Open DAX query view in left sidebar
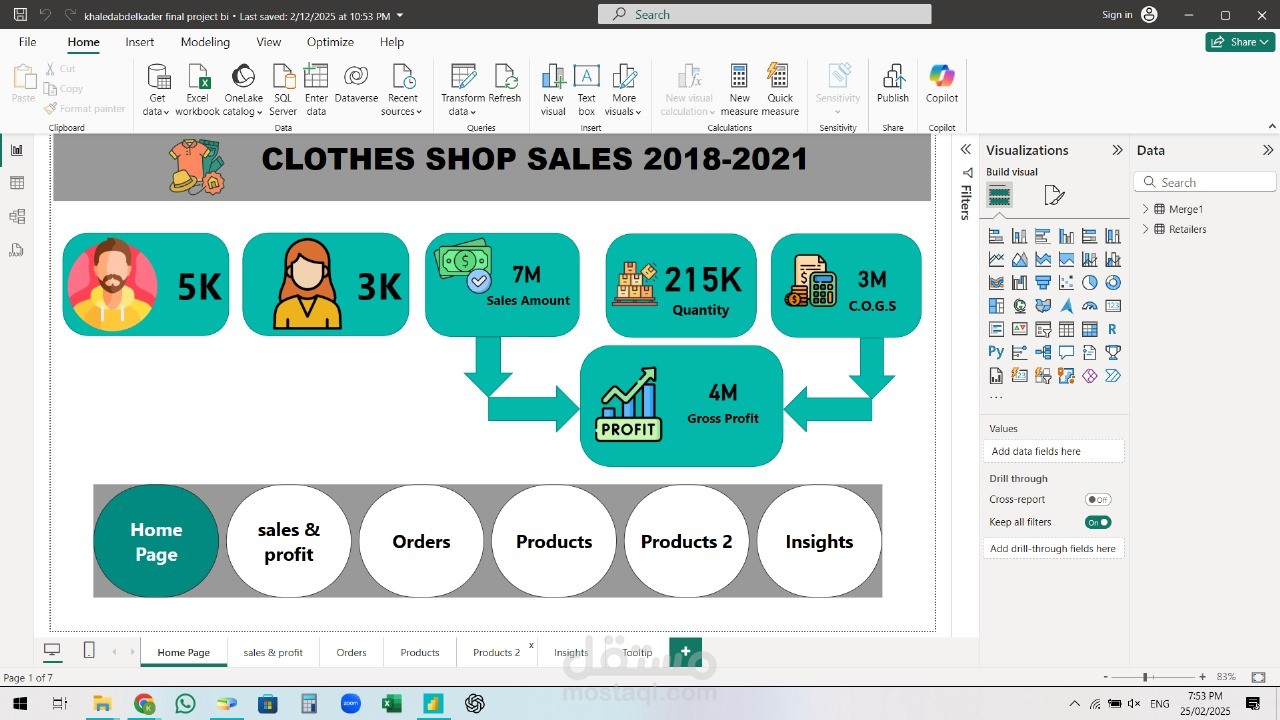 click(17, 250)
